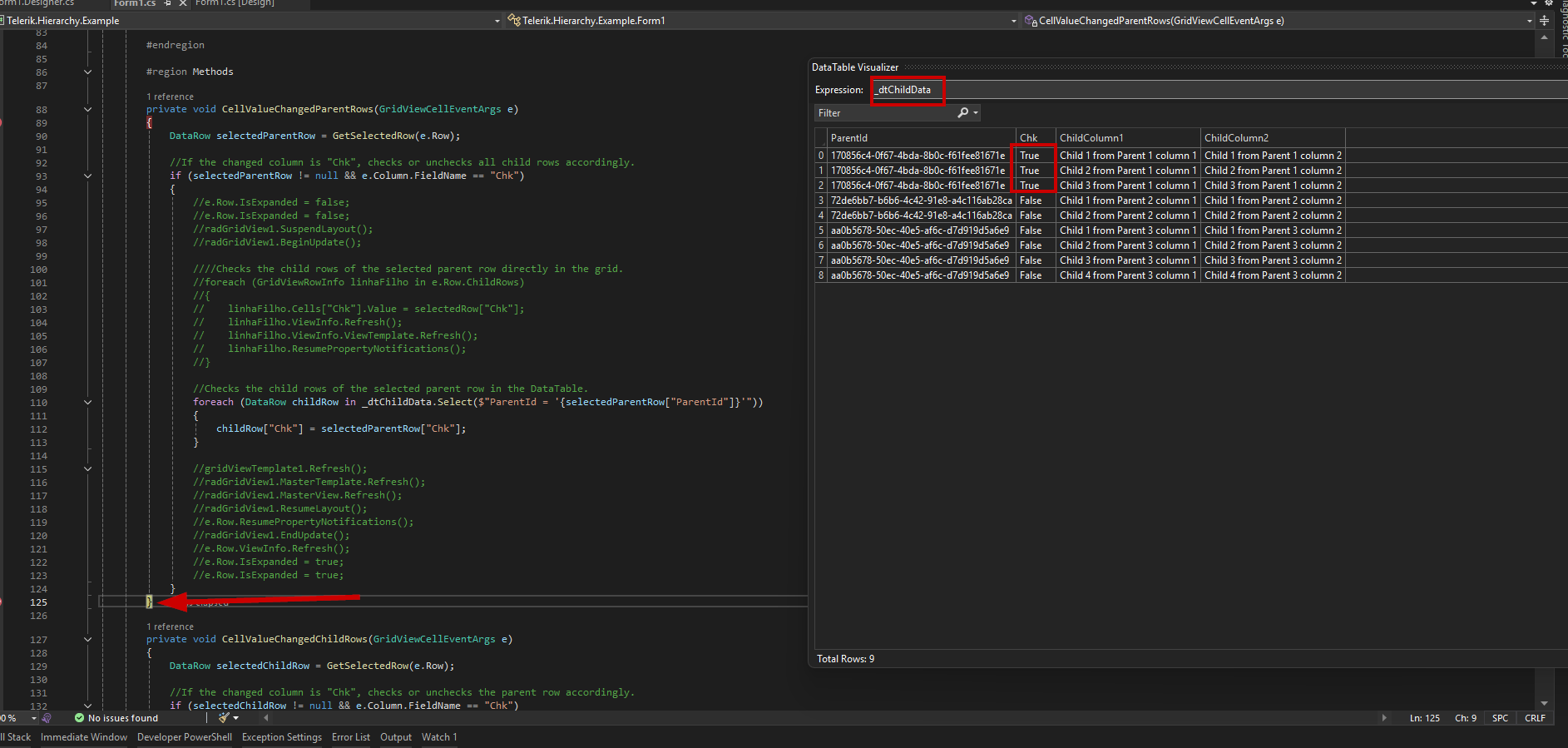Open the Error List tab

pyautogui.click(x=350, y=737)
